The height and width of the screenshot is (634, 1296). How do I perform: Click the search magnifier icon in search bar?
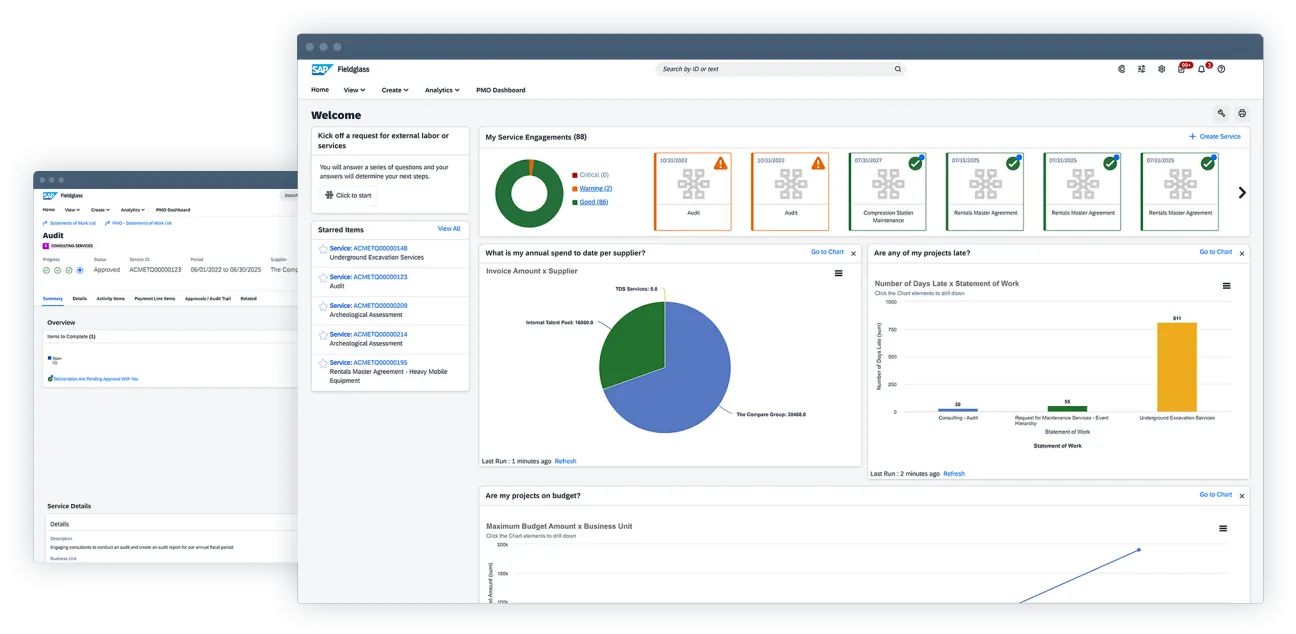(898, 69)
